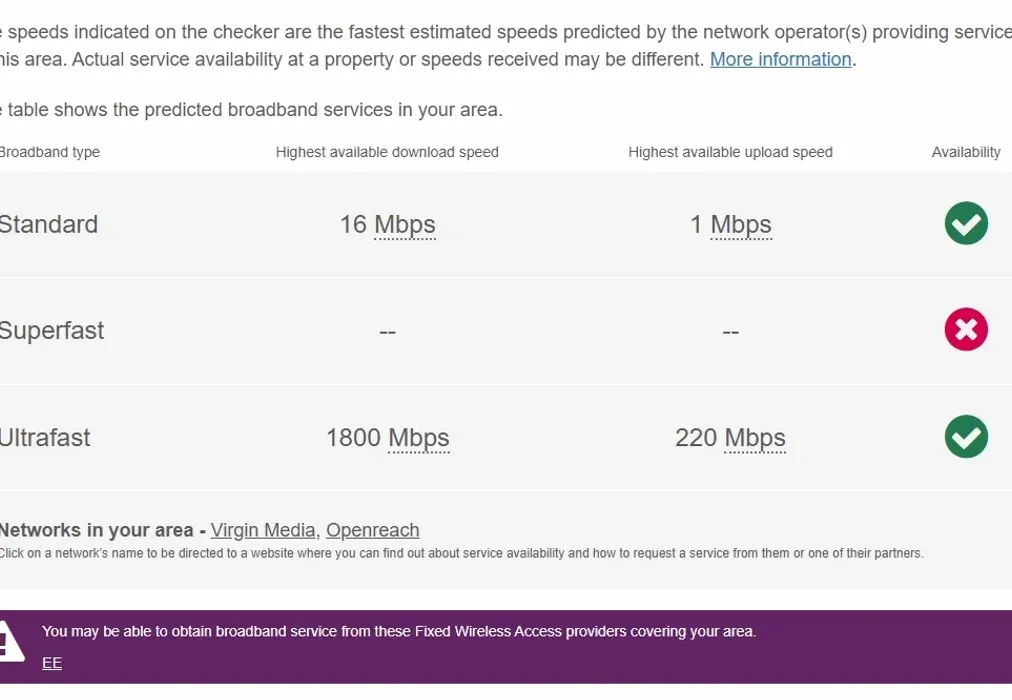The width and height of the screenshot is (1012, 700).
Task: Click the green availability tick for Standard
Action: click(965, 223)
